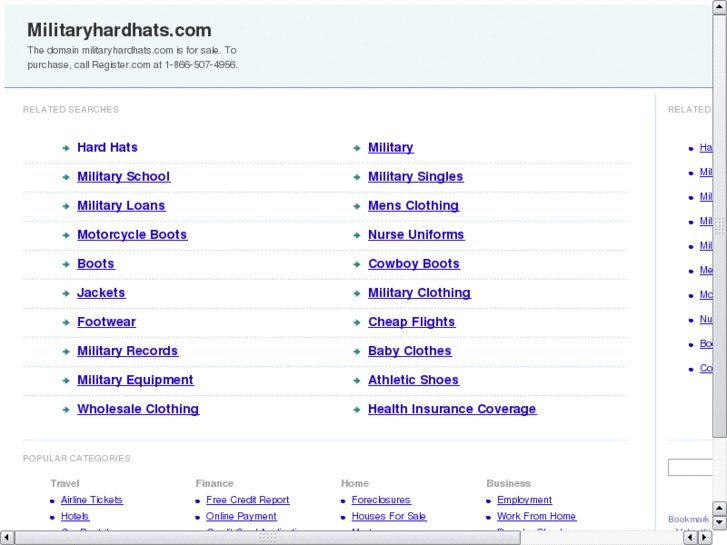Screen dimensions: 727x545
Task: Click the horizontal scrollbar thumb
Action: click(x=268, y=538)
